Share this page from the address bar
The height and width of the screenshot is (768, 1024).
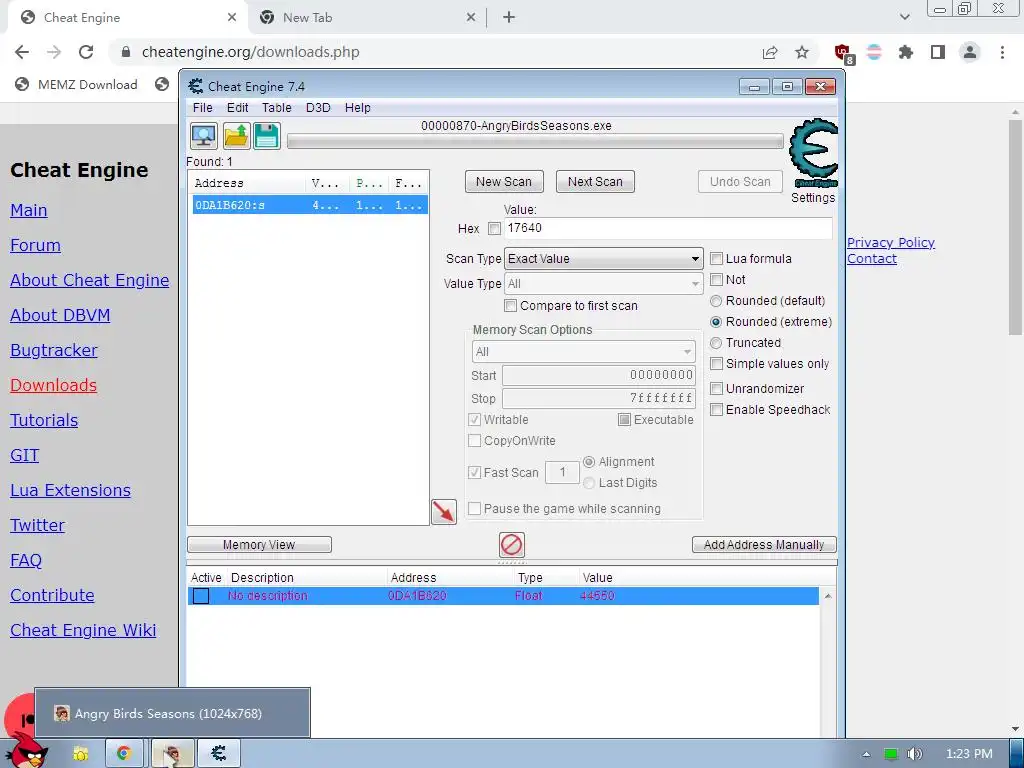(x=770, y=52)
